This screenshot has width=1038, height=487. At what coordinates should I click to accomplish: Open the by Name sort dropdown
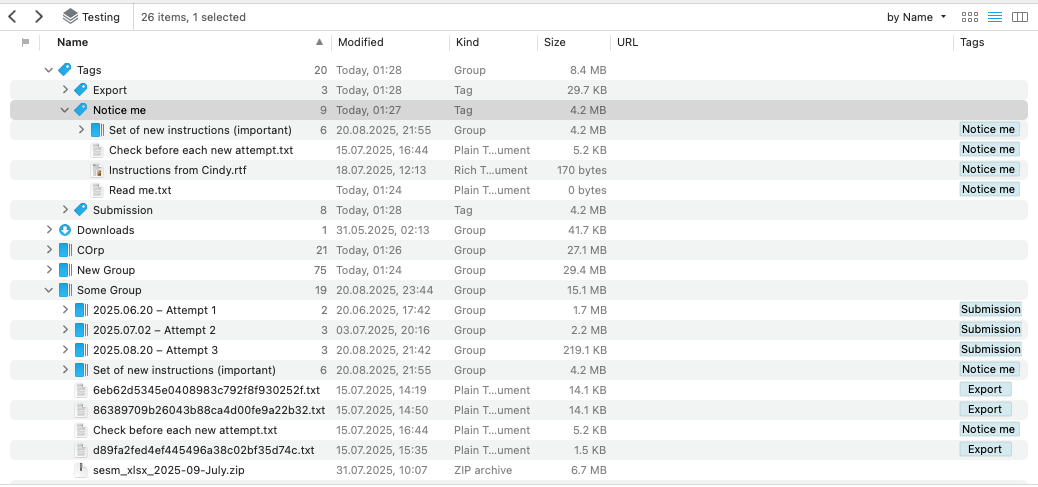tap(915, 17)
